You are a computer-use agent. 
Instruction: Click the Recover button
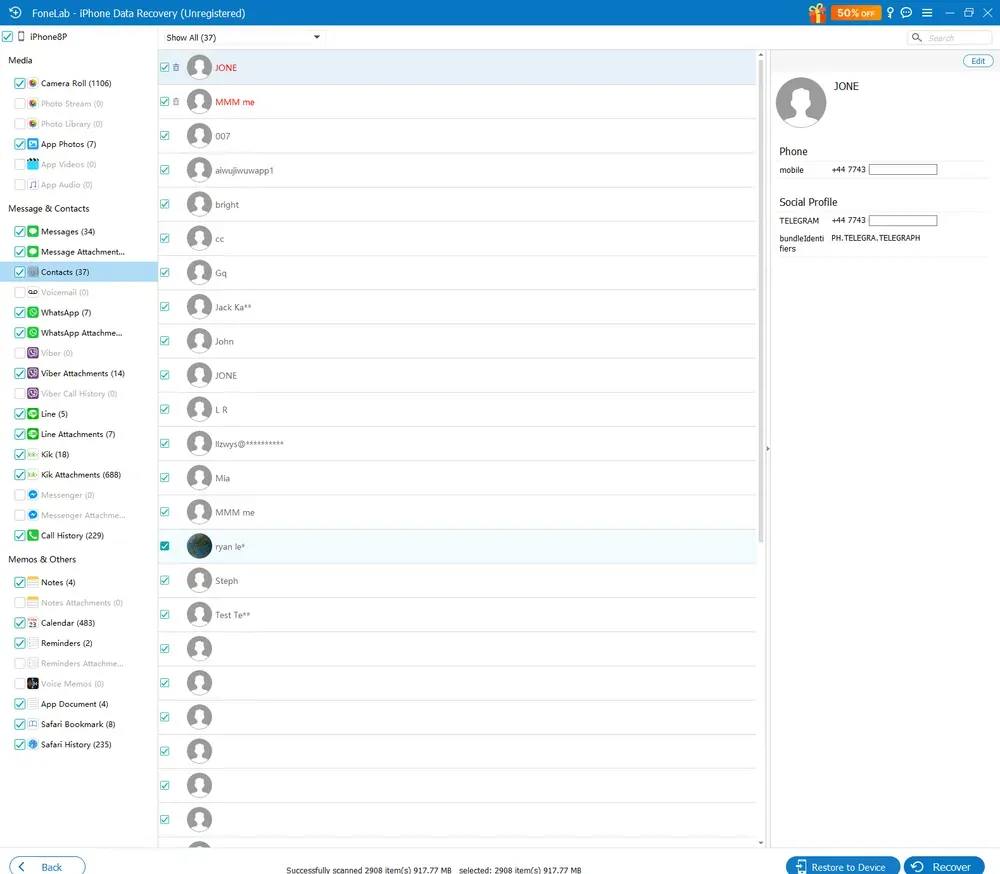(943, 866)
